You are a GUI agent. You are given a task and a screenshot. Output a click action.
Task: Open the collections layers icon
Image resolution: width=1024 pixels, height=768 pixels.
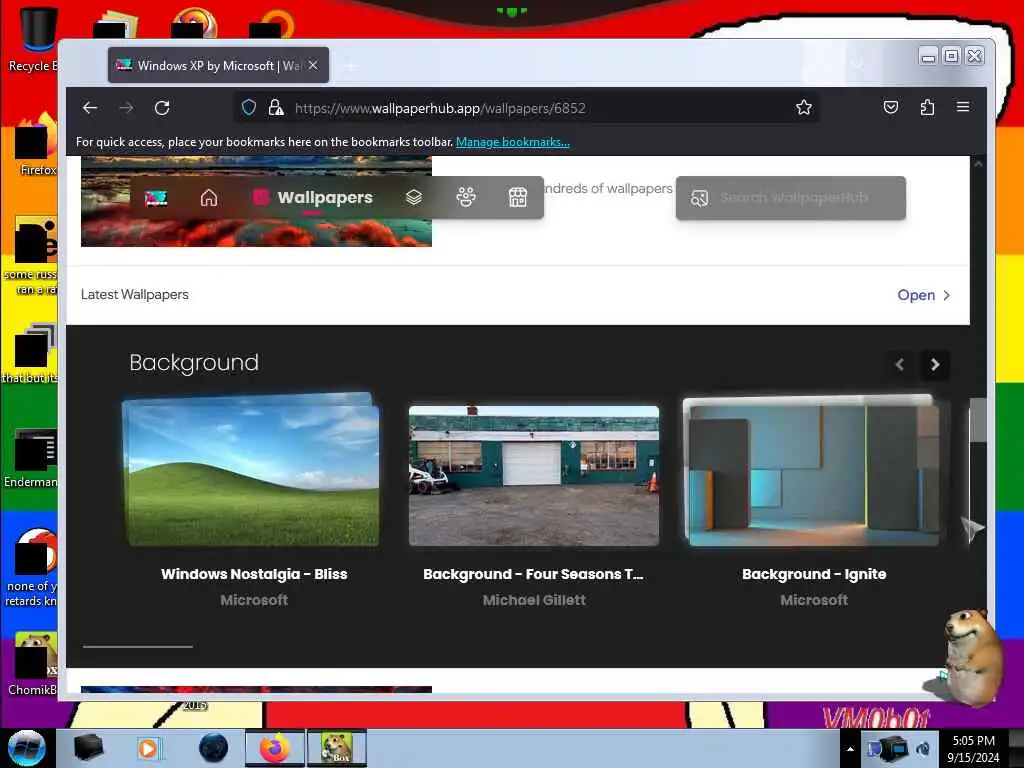coord(414,197)
